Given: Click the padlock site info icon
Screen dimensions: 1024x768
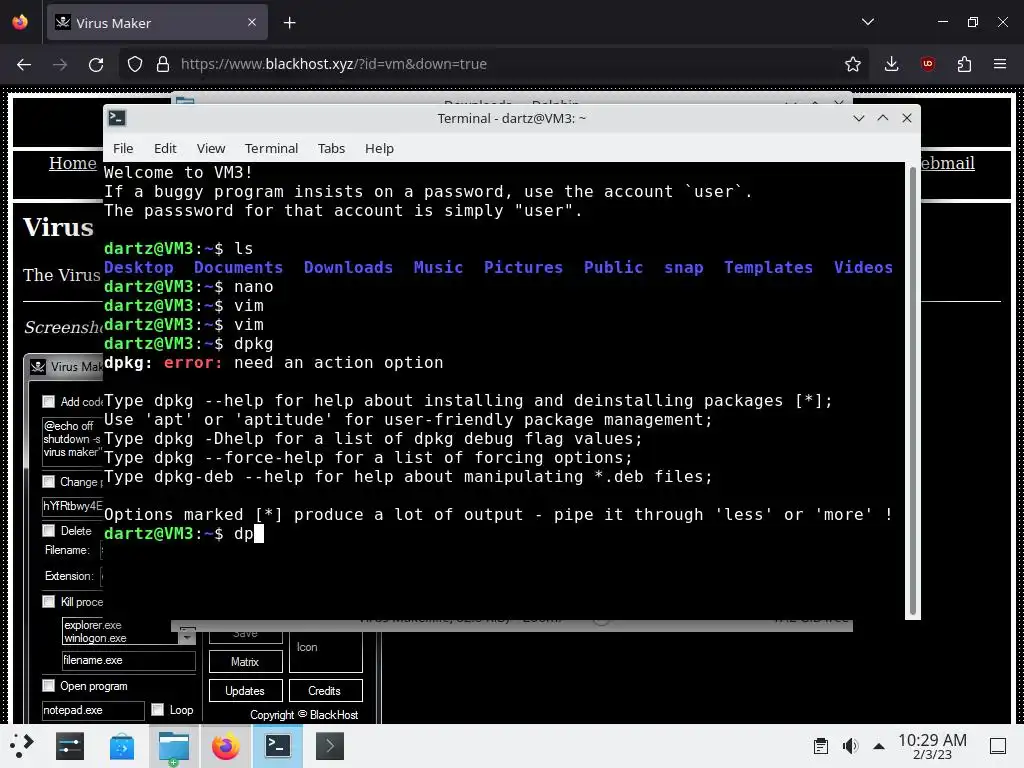Looking at the screenshot, I should click(x=163, y=64).
